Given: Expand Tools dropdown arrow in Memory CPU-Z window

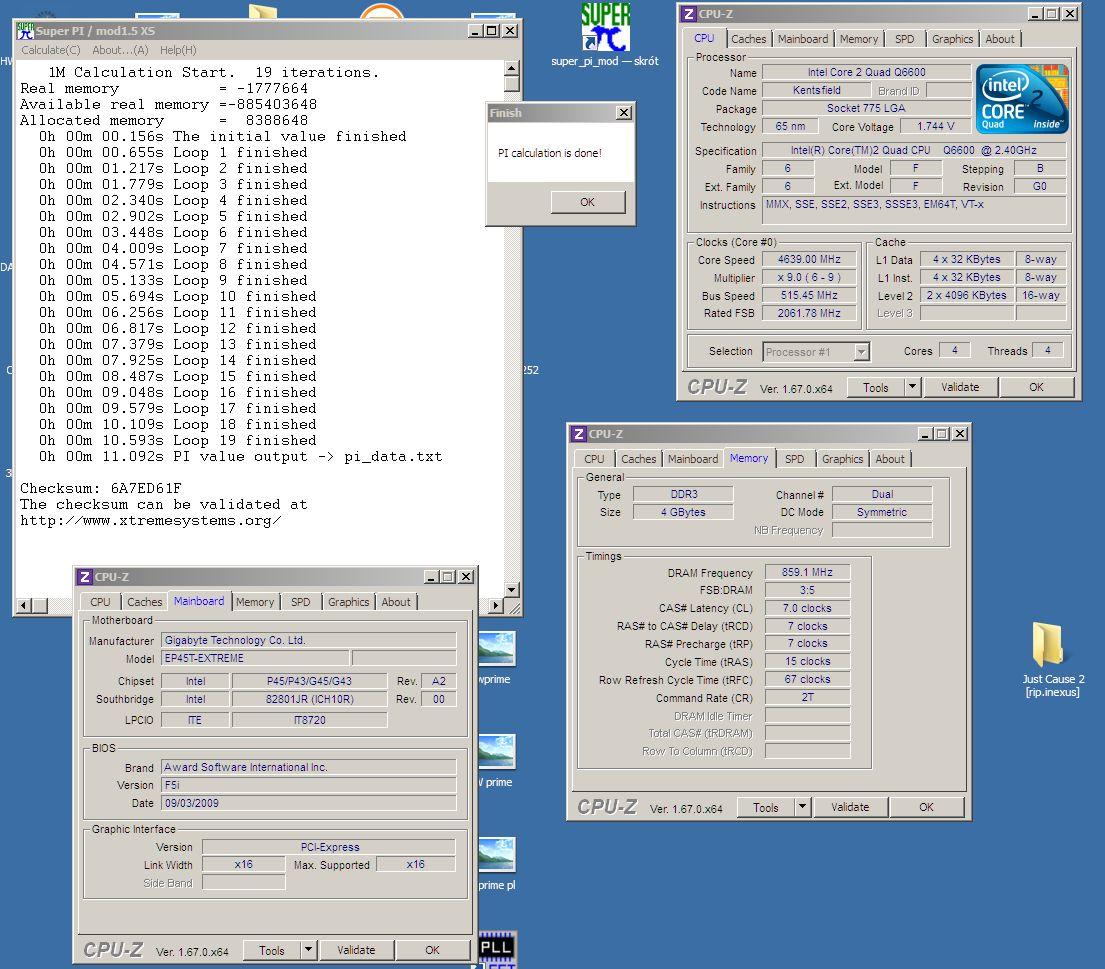Looking at the screenshot, I should [x=803, y=807].
